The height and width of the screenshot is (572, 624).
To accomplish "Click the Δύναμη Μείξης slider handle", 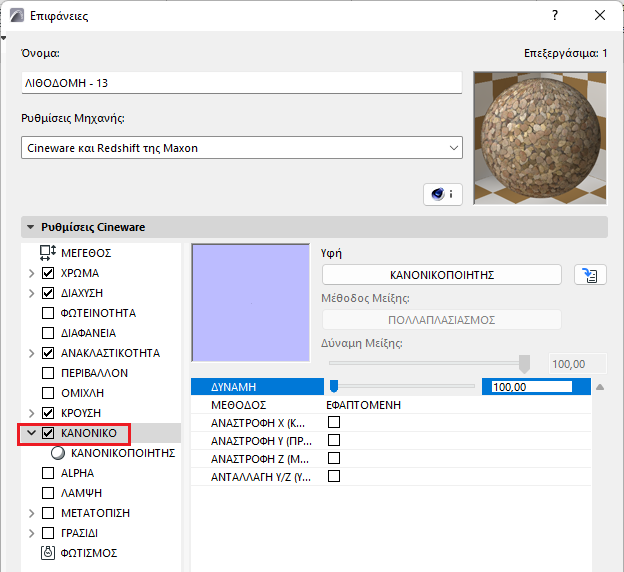I will point(525,364).
